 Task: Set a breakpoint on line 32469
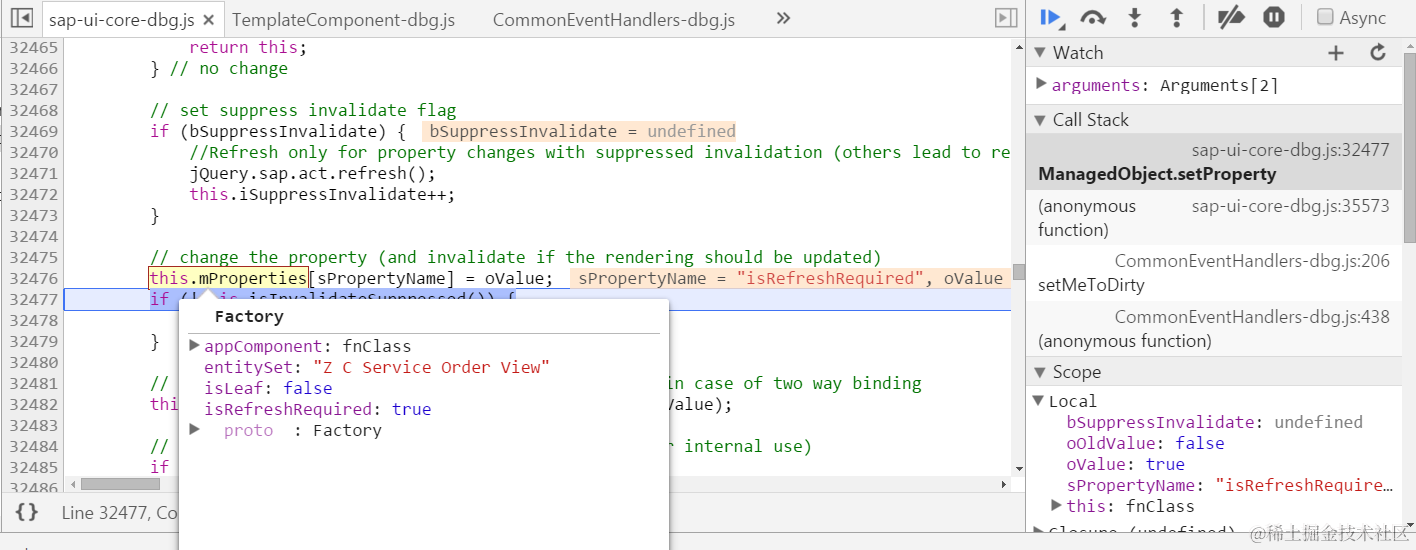pos(34,131)
